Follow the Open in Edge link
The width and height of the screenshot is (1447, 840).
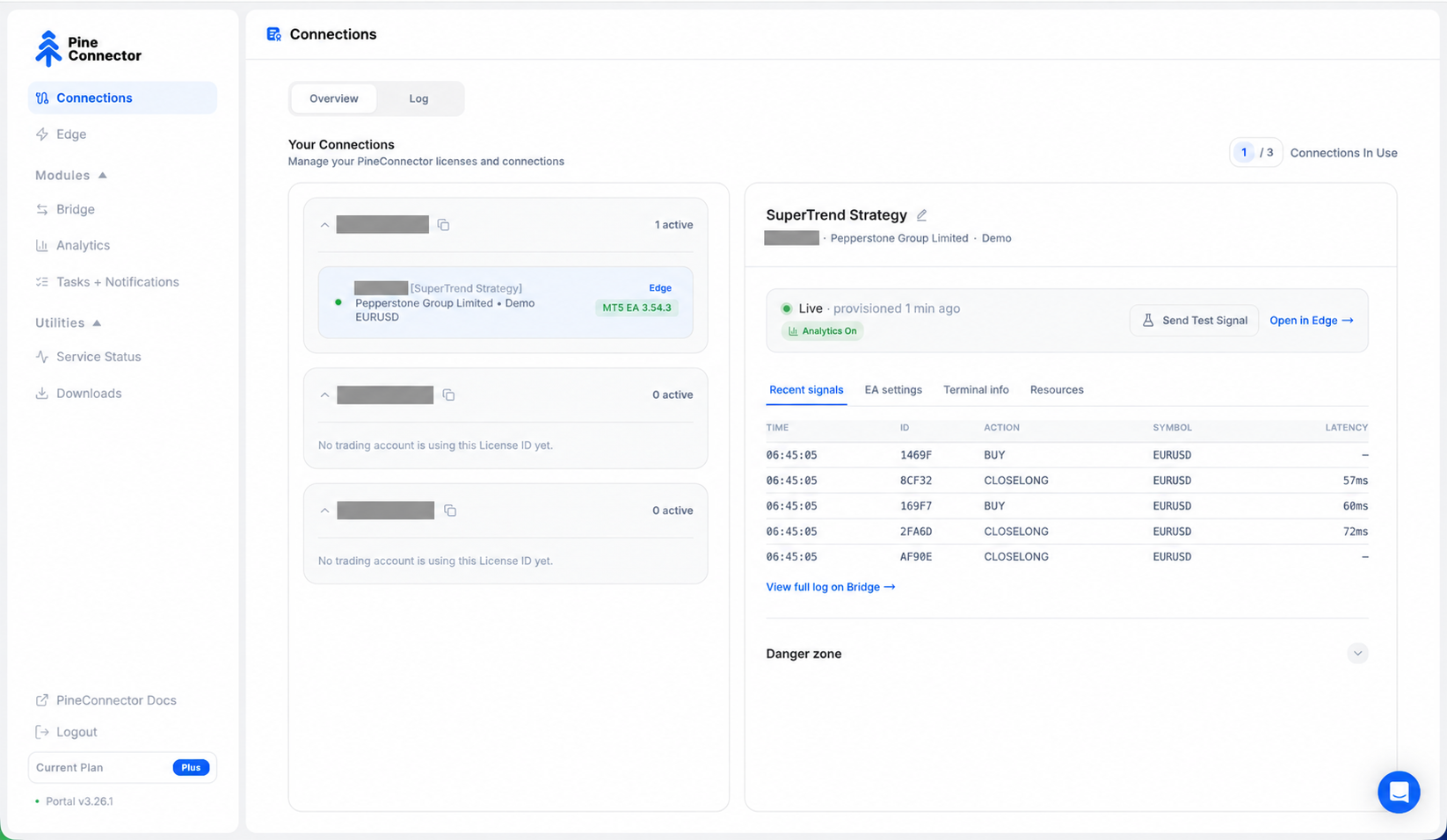tap(1312, 321)
